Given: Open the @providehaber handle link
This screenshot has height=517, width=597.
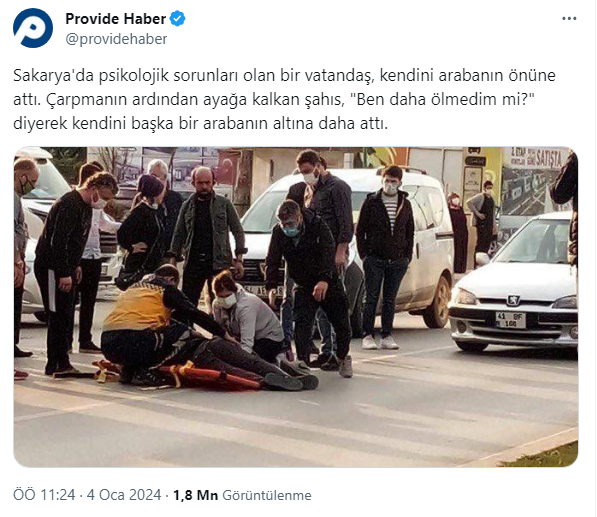Looking at the screenshot, I should click(116, 39).
